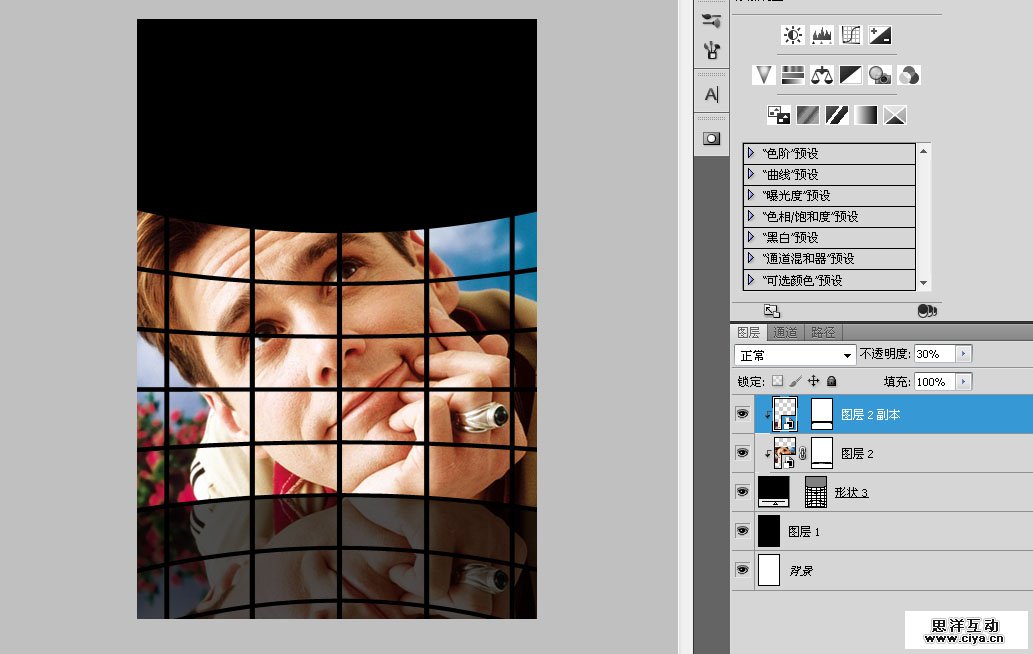
Task: Add a Brightness/Contrast adjustment
Action: (x=793, y=35)
